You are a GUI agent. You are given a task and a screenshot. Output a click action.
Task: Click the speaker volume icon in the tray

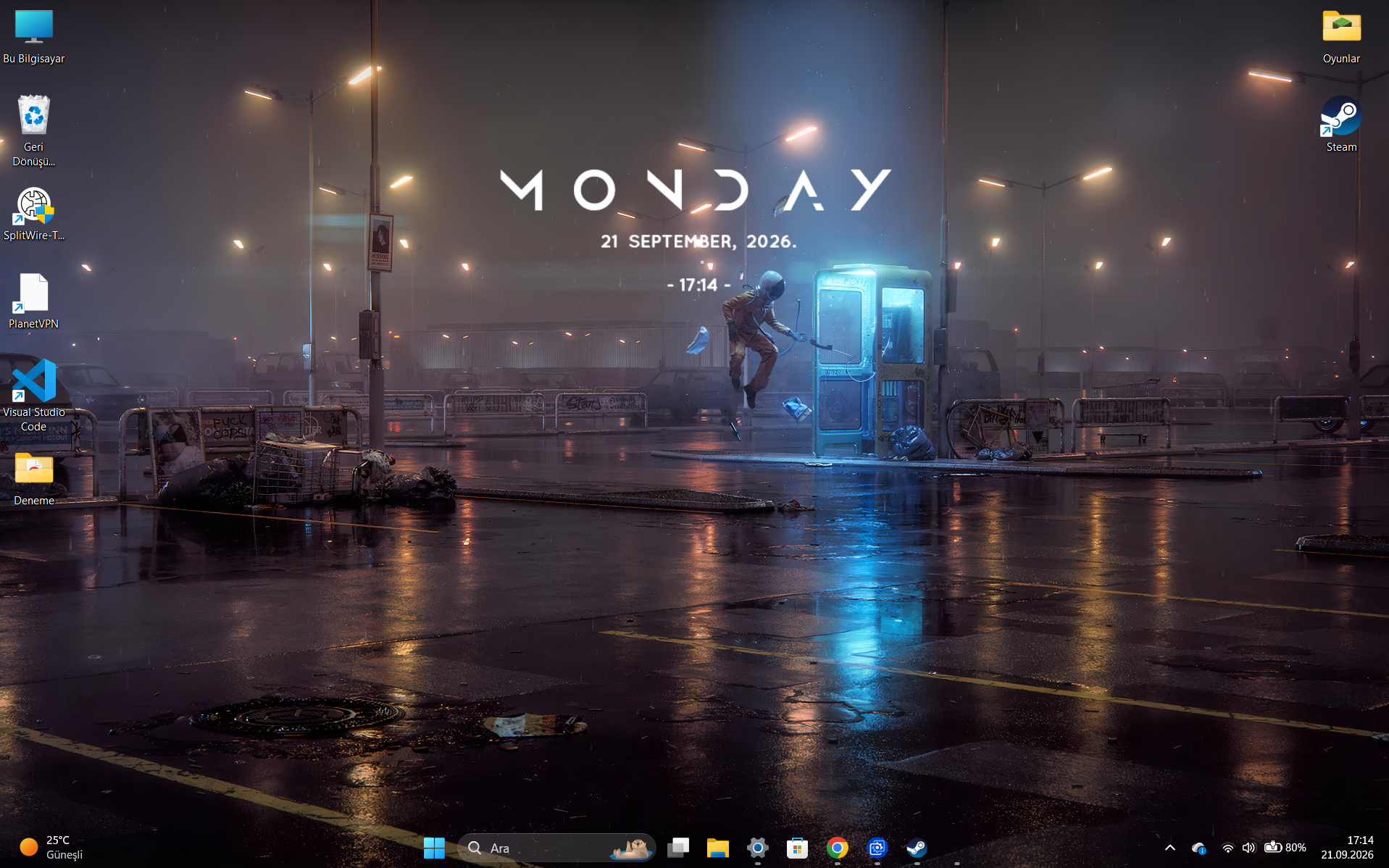1248,848
